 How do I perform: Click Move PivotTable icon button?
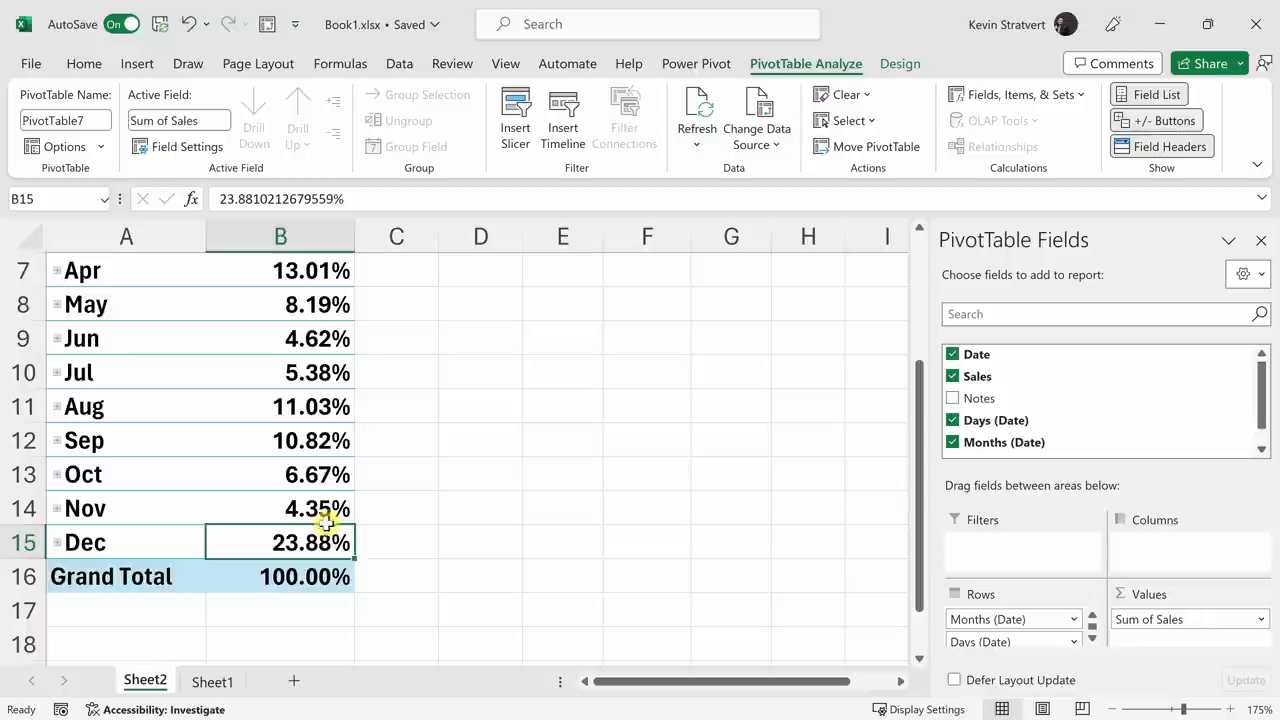pyautogui.click(x=866, y=146)
